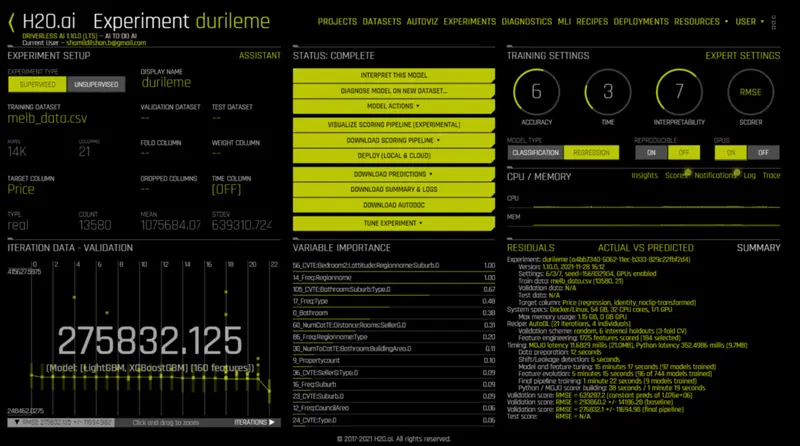Viewport: 800px width, 446px height.
Task: Click Deploy (Local & Cloud)
Action: tap(393, 156)
